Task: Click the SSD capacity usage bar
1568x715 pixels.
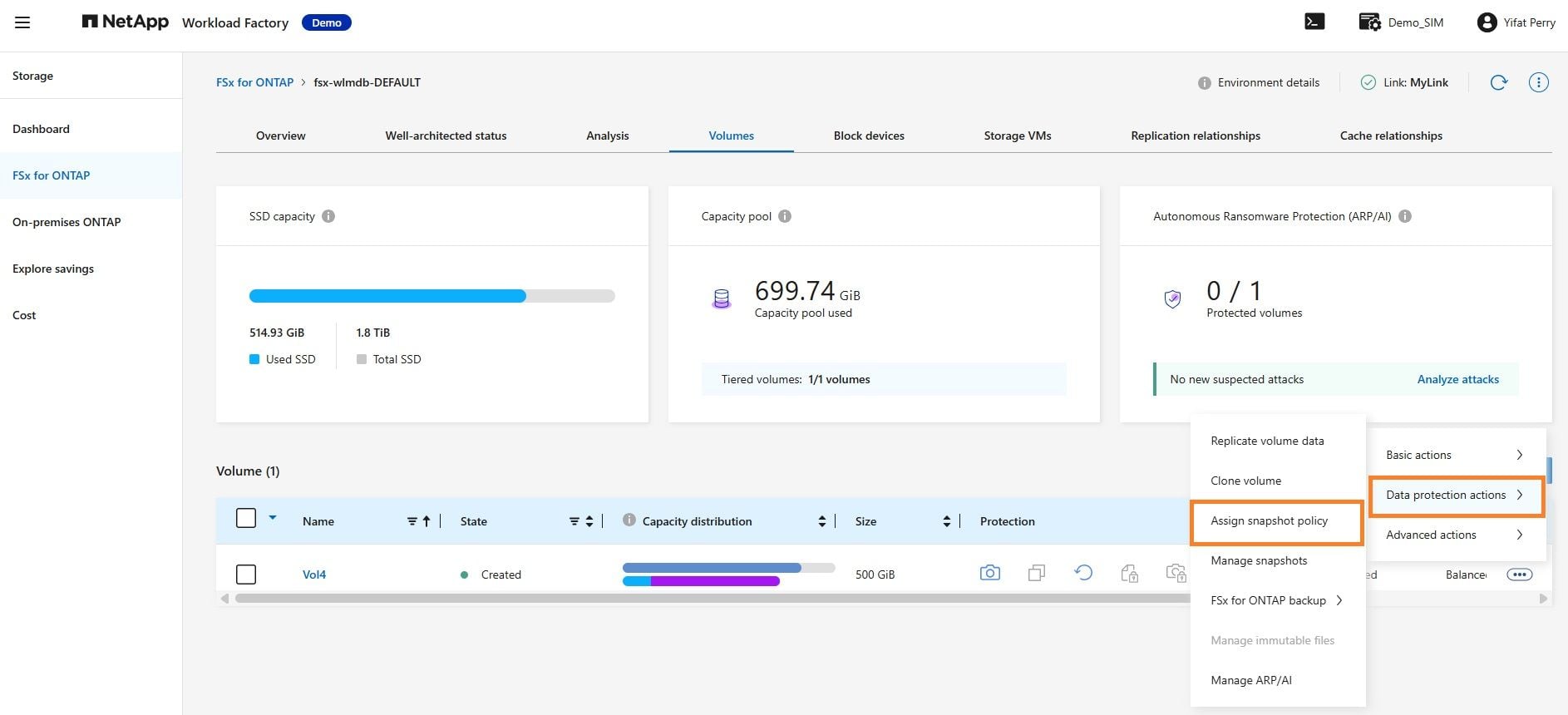Action: pos(431,296)
